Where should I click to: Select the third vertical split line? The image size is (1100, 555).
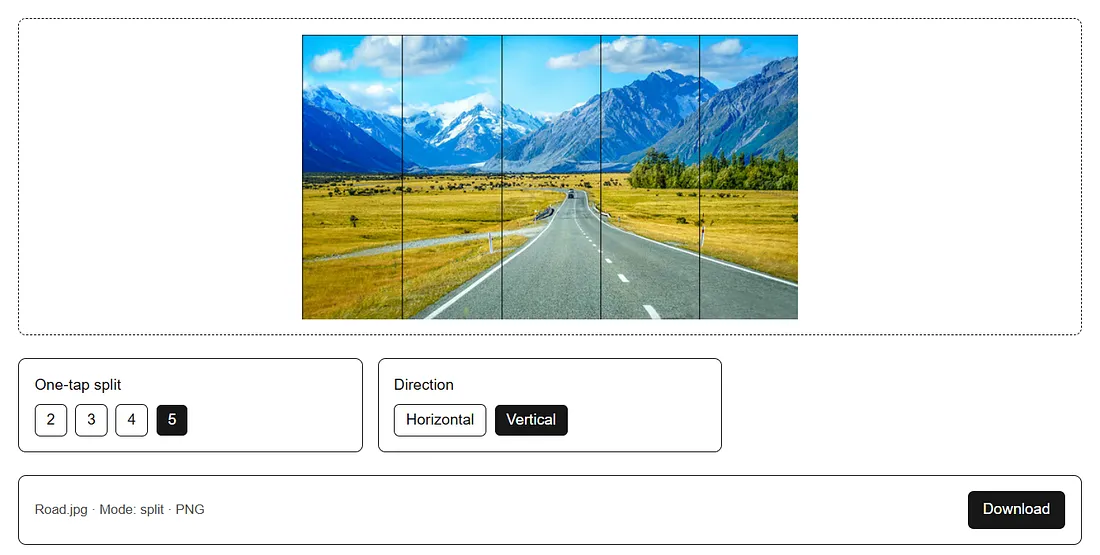coord(601,177)
